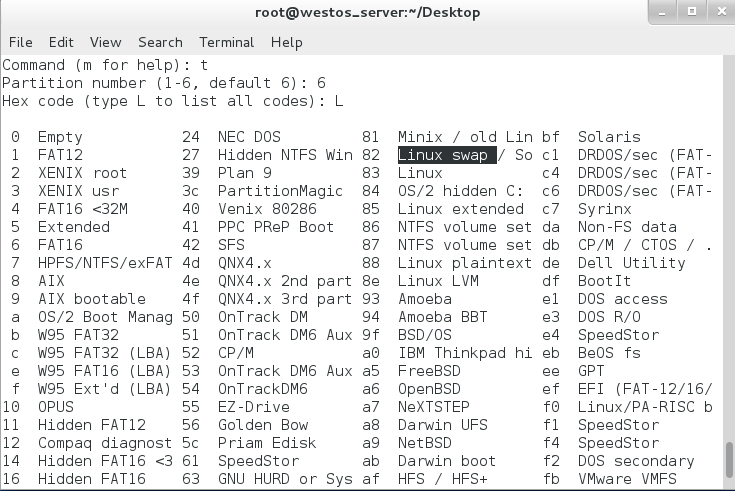This screenshot has width=735, height=491.
Task: Click the 'BootIt' entry
Action: pyautogui.click(x=605, y=281)
